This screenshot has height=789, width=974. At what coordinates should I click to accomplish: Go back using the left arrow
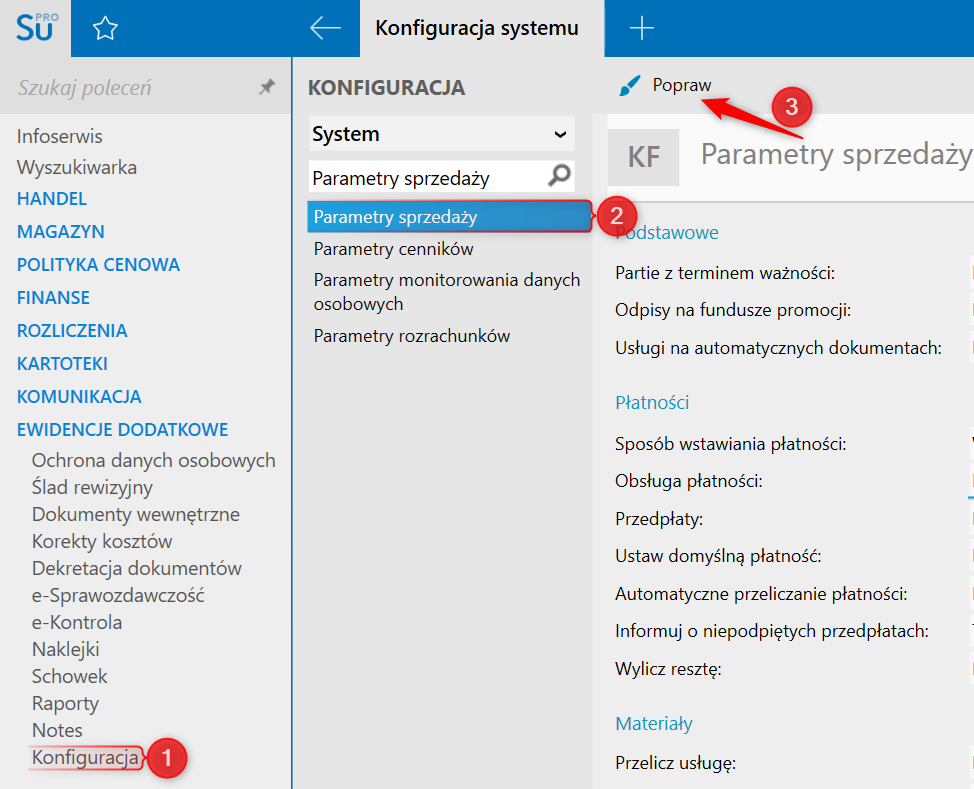[x=326, y=28]
